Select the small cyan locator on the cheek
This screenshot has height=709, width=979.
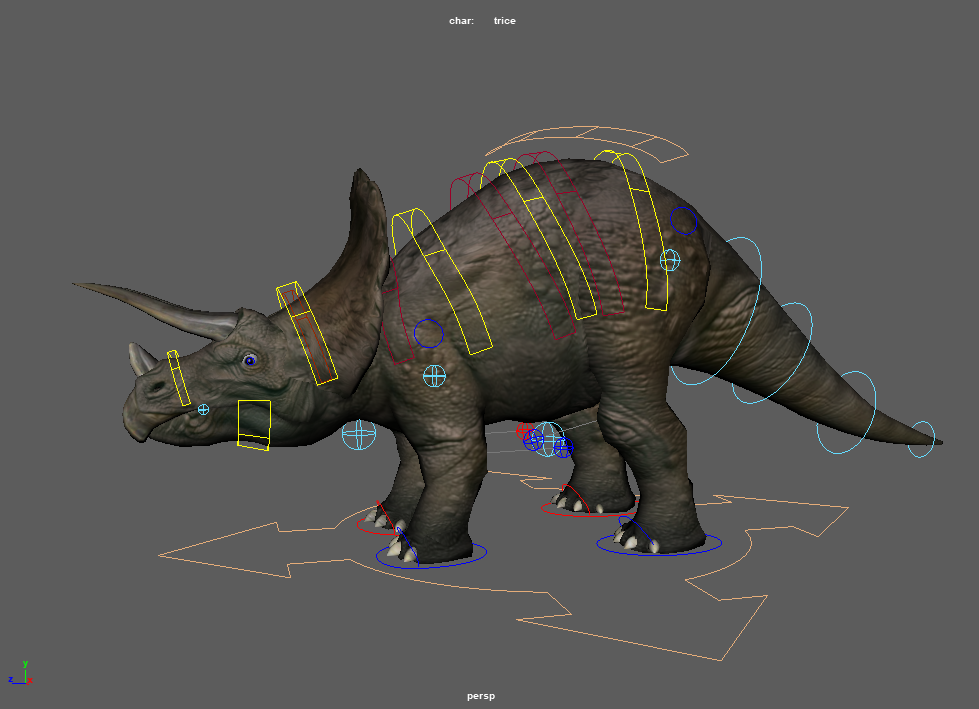pyautogui.click(x=203, y=409)
